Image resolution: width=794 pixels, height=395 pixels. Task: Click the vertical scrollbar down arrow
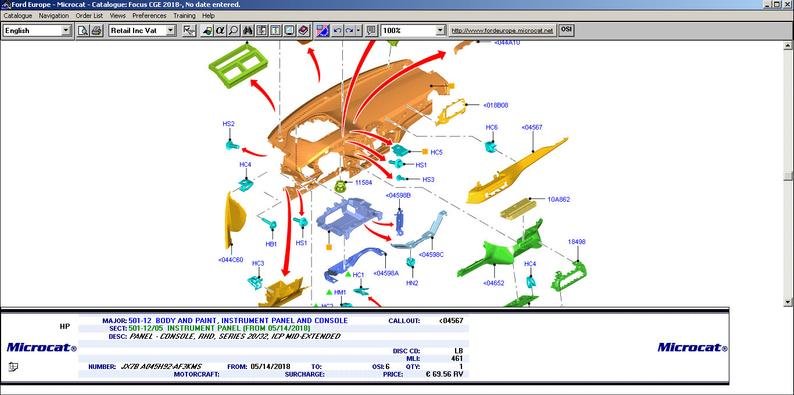click(787, 302)
